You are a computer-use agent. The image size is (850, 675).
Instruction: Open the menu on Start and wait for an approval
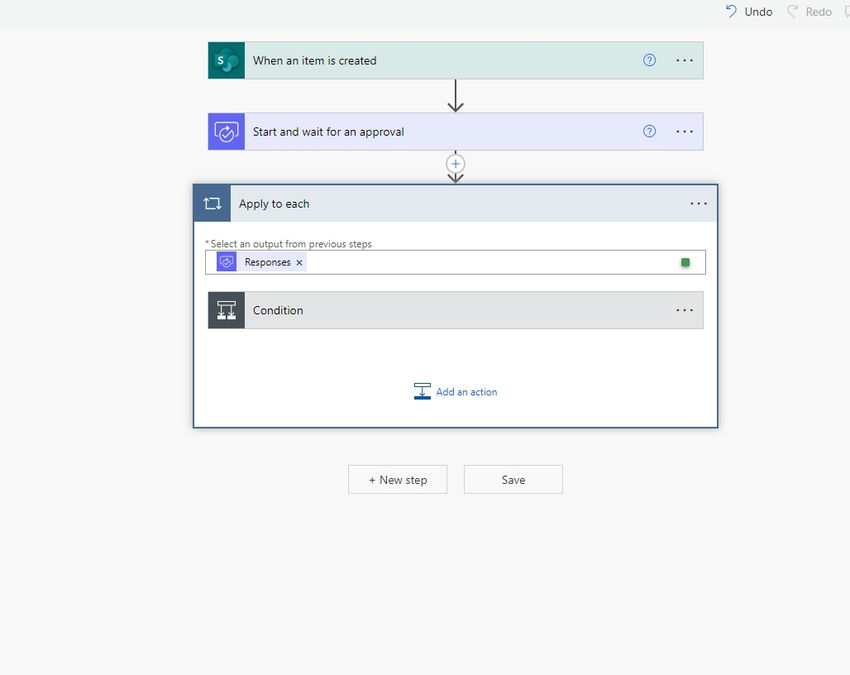coord(685,131)
